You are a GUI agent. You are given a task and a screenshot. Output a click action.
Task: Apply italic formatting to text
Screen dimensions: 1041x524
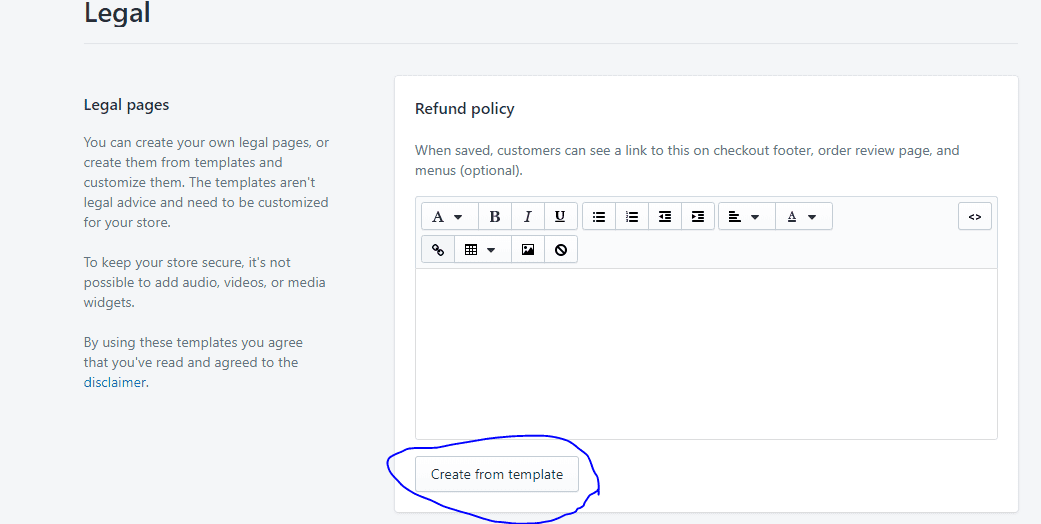click(528, 217)
